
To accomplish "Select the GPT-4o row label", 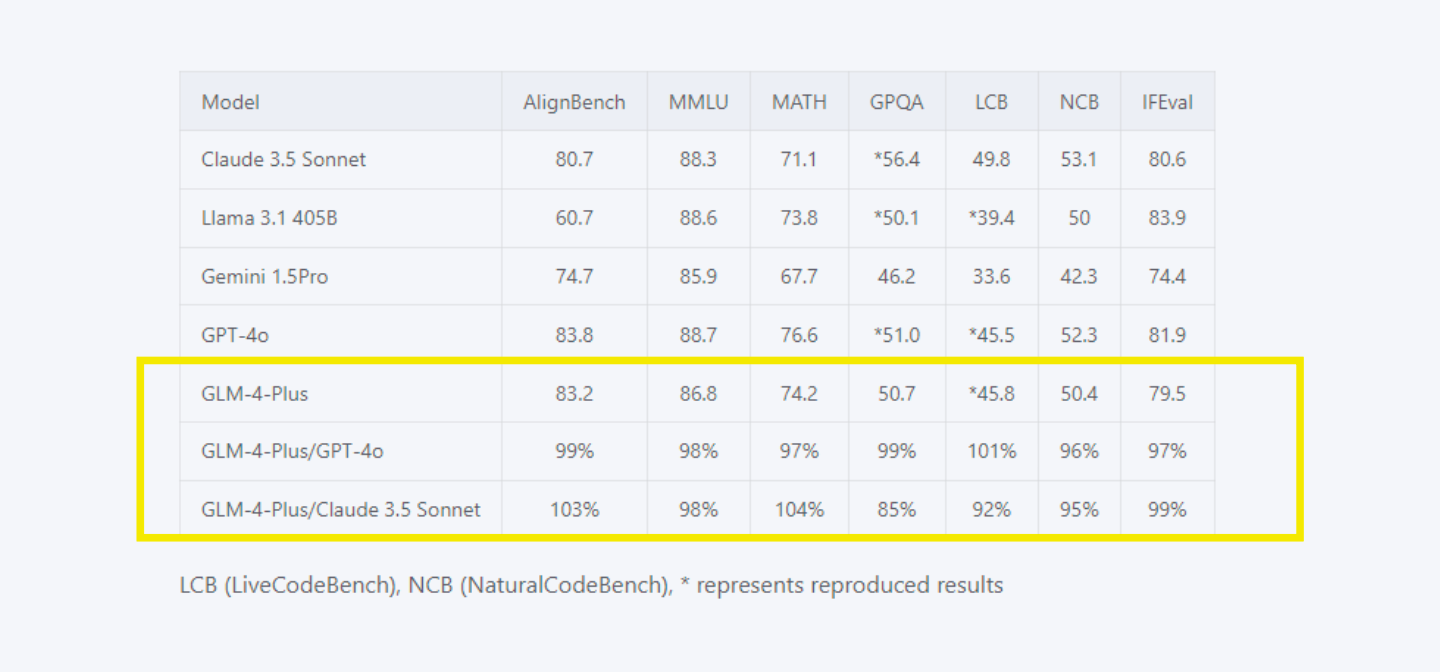I will pyautogui.click(x=235, y=335).
